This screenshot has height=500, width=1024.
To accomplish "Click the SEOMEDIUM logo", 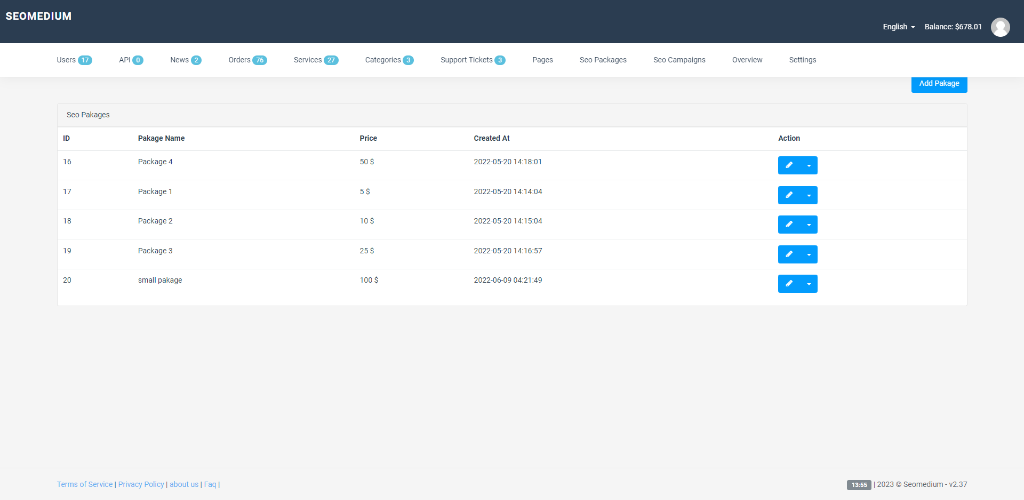I will [x=39, y=16].
